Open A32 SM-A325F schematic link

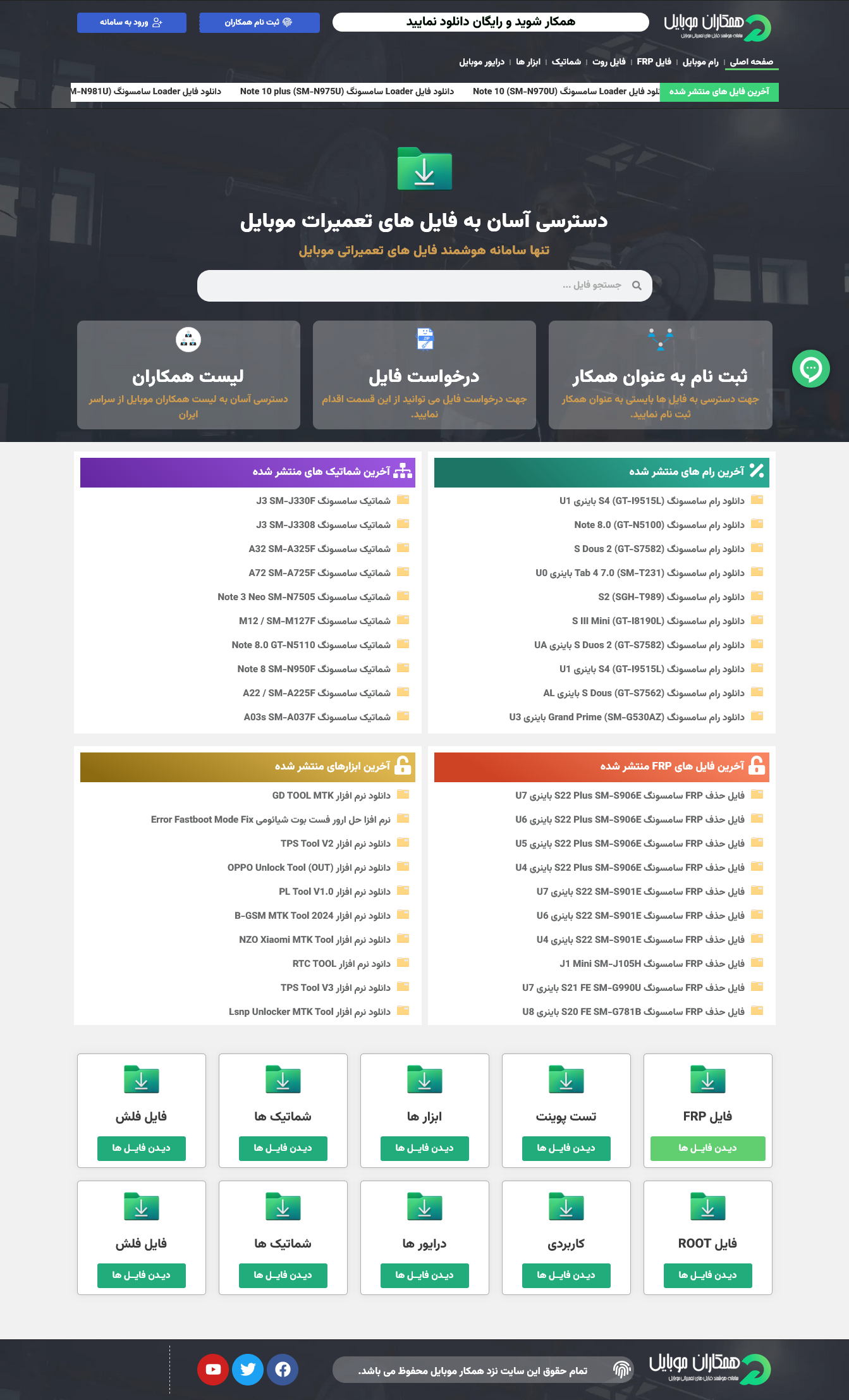coord(320,549)
